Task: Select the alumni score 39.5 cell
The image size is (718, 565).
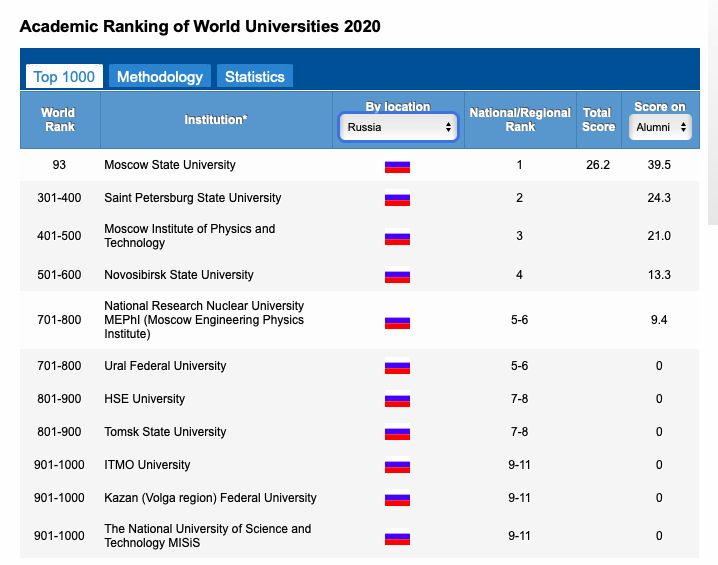Action: [x=659, y=165]
